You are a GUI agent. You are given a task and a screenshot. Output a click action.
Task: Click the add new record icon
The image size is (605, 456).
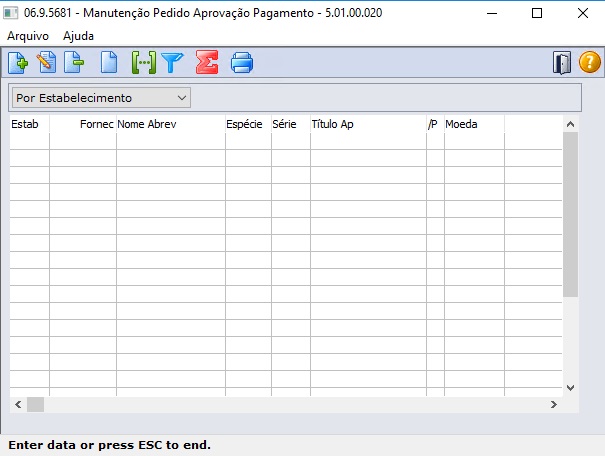[18, 62]
